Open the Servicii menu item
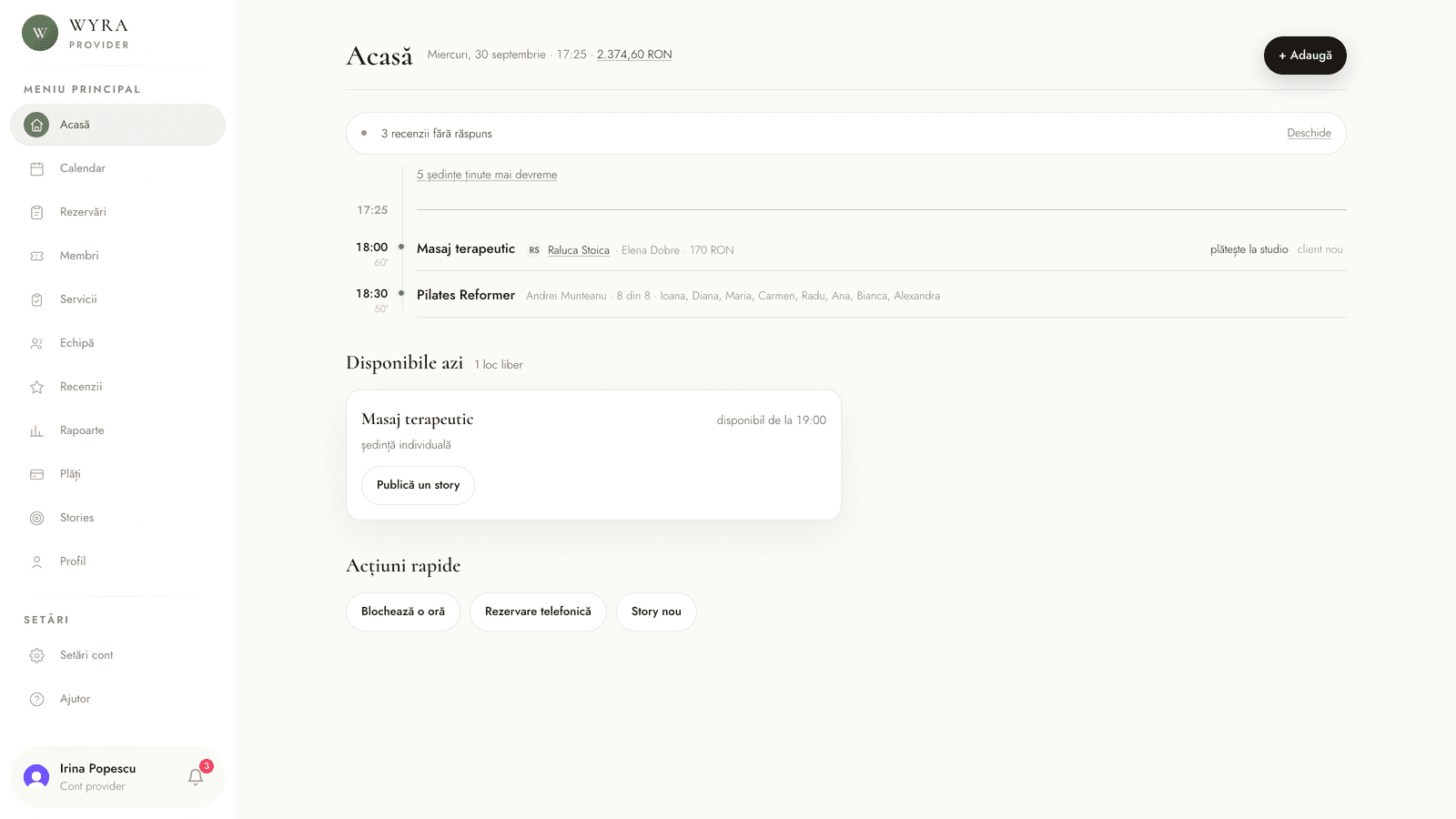The height and width of the screenshot is (819, 1456). coord(117,299)
